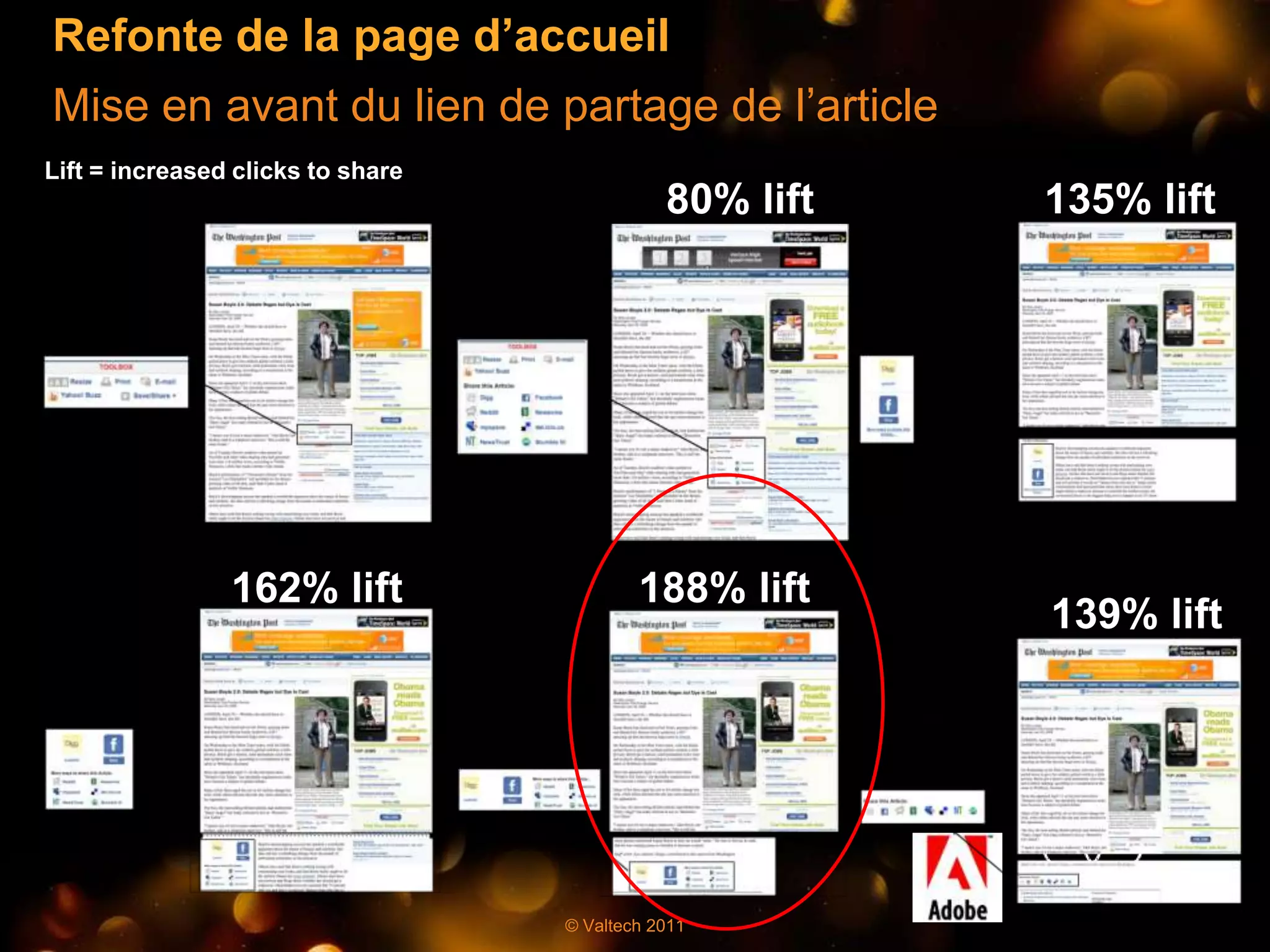1270x952 pixels.
Task: Click the subtitle 'Mise en avant du lien de partage'
Action: click(x=388, y=105)
